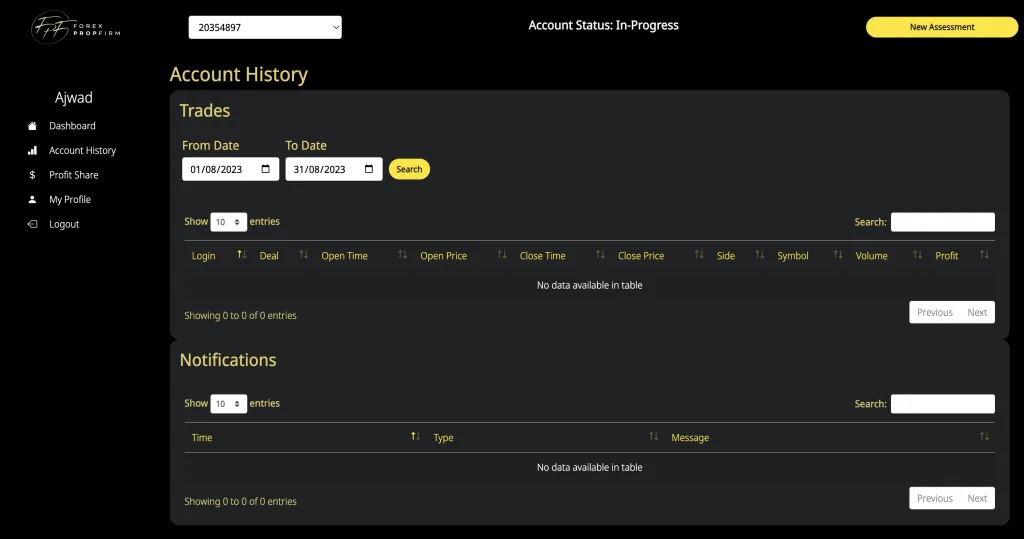Image resolution: width=1024 pixels, height=539 pixels.
Task: Sort trades by Open Time column
Action: click(x=345, y=256)
